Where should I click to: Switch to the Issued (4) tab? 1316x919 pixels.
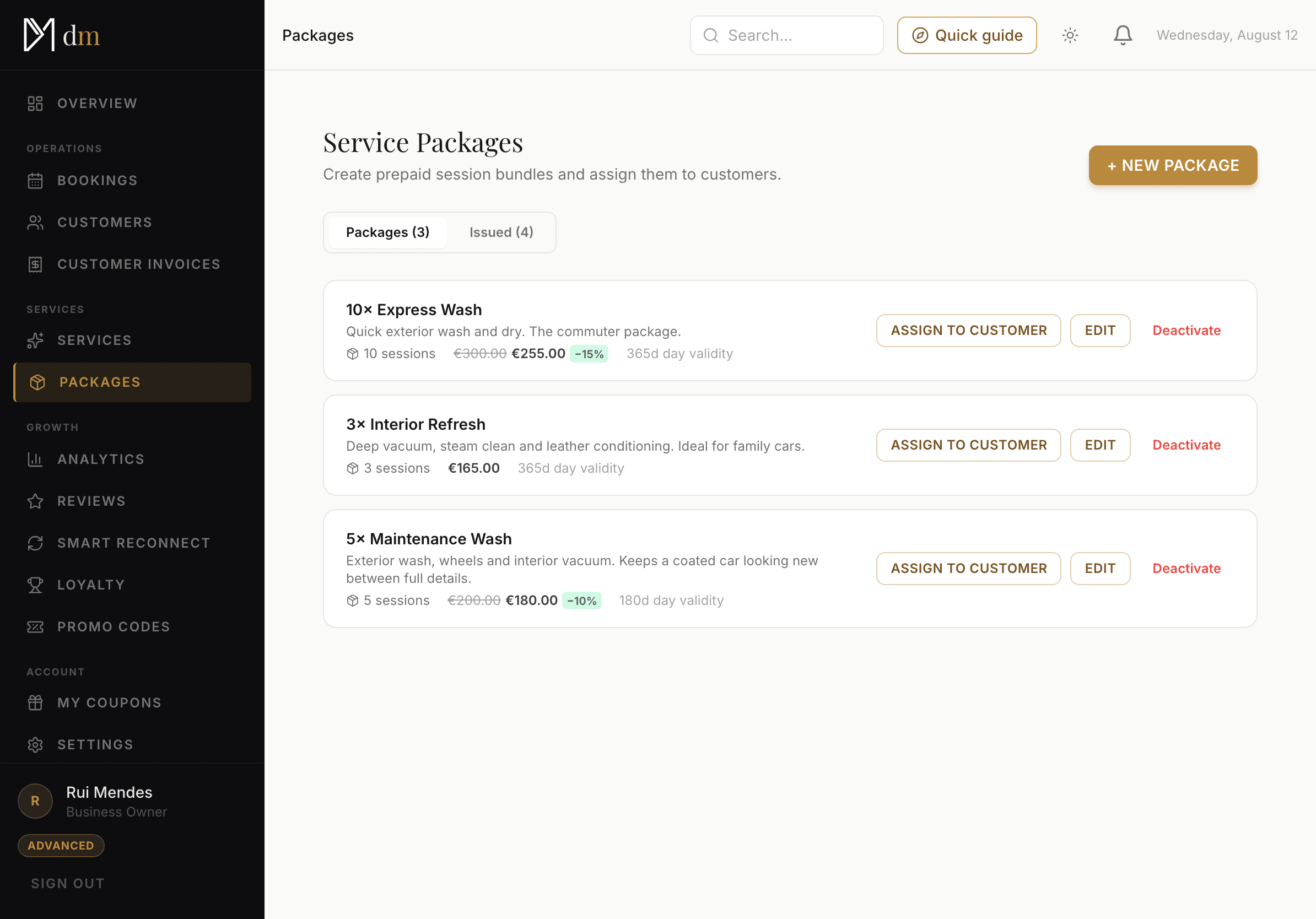(x=501, y=232)
